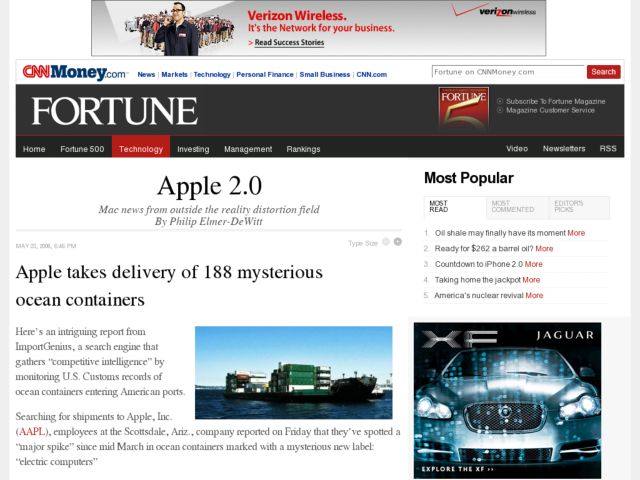This screenshot has width=640, height=480.
Task: Click the large FORTUNE logo
Action: (114, 111)
